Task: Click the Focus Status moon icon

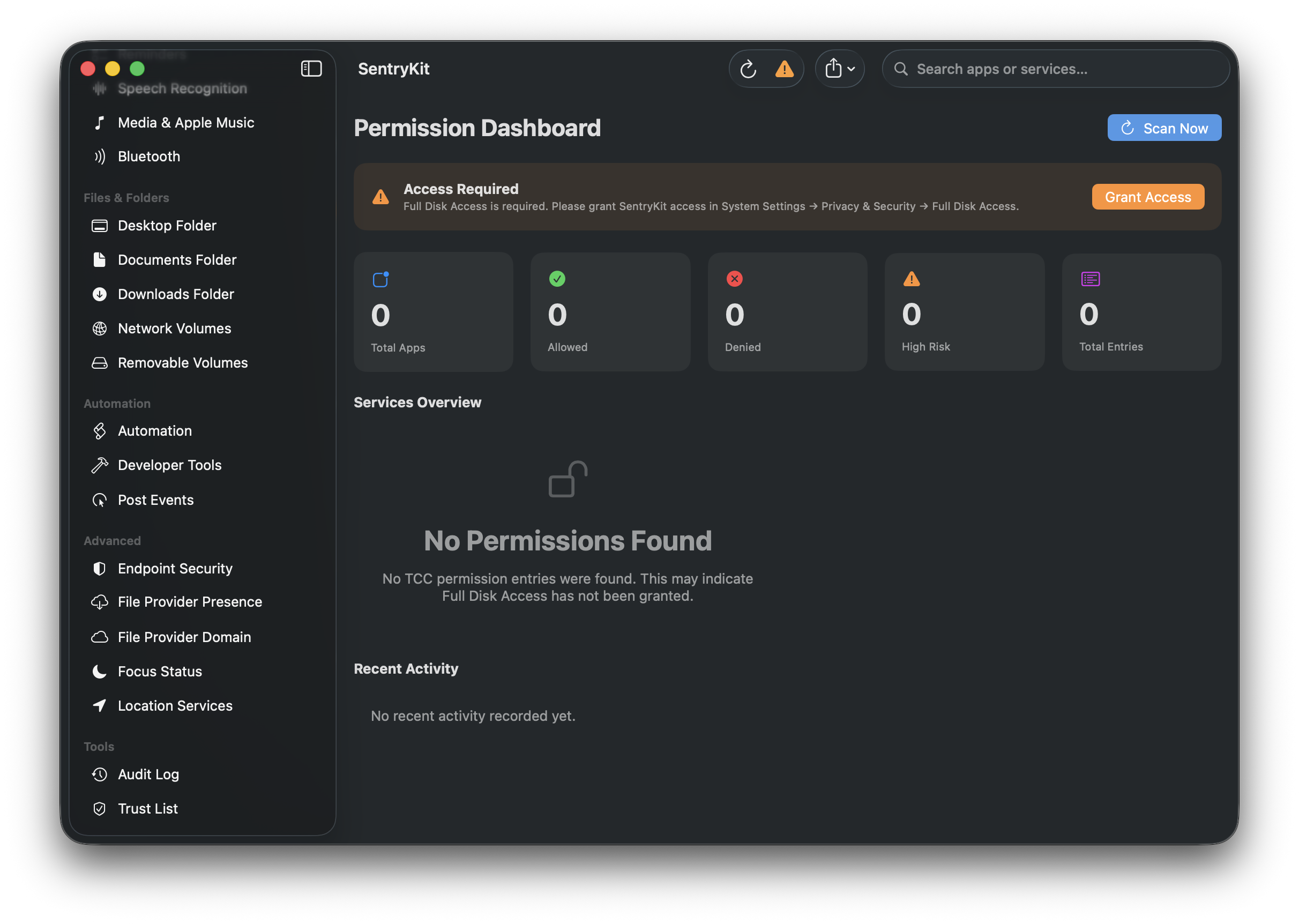Action: (x=100, y=672)
